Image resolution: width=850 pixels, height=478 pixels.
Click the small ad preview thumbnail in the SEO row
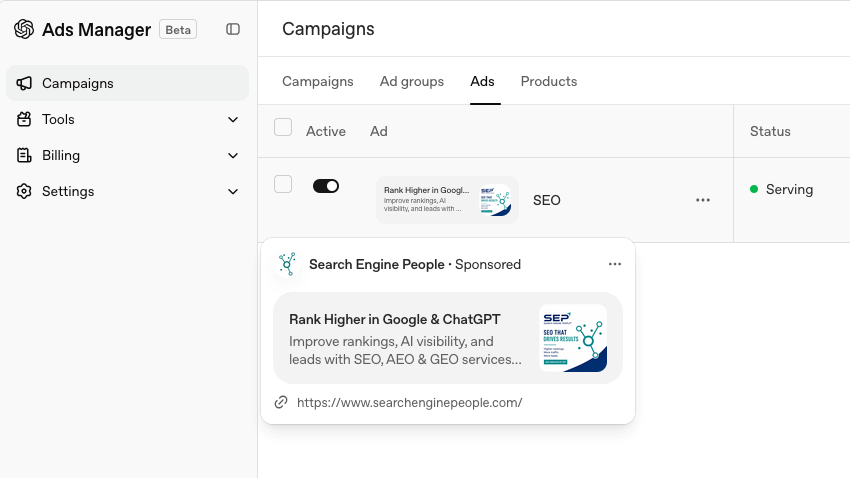click(447, 200)
